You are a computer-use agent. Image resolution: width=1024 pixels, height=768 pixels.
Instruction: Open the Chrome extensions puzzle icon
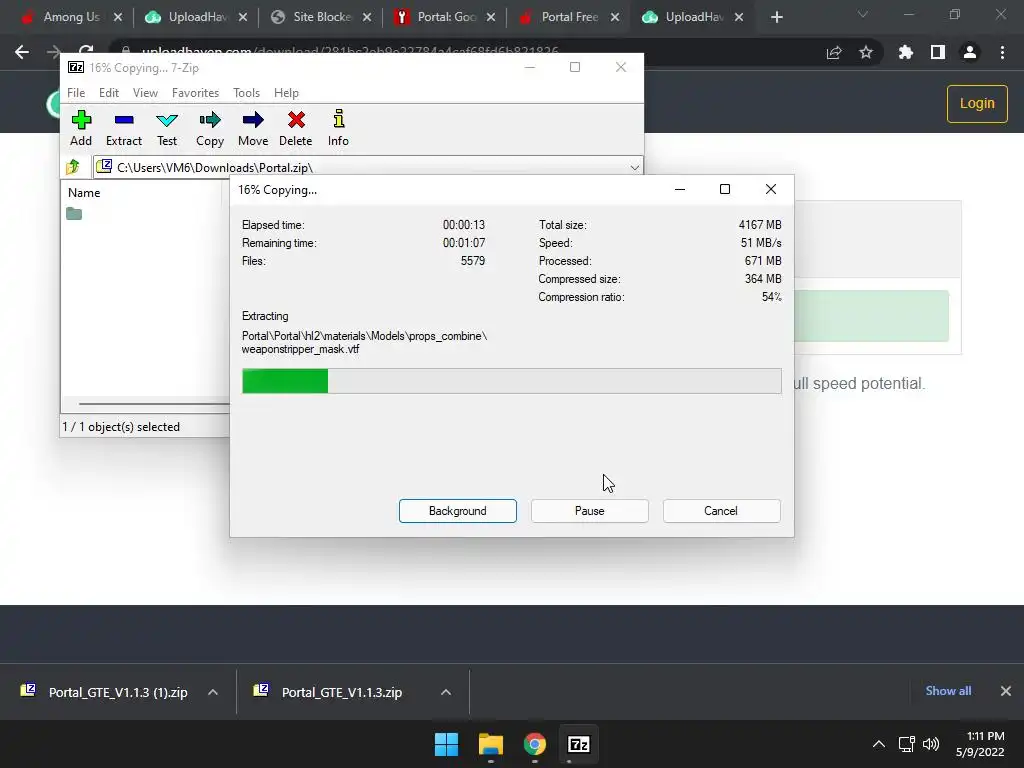pos(905,52)
